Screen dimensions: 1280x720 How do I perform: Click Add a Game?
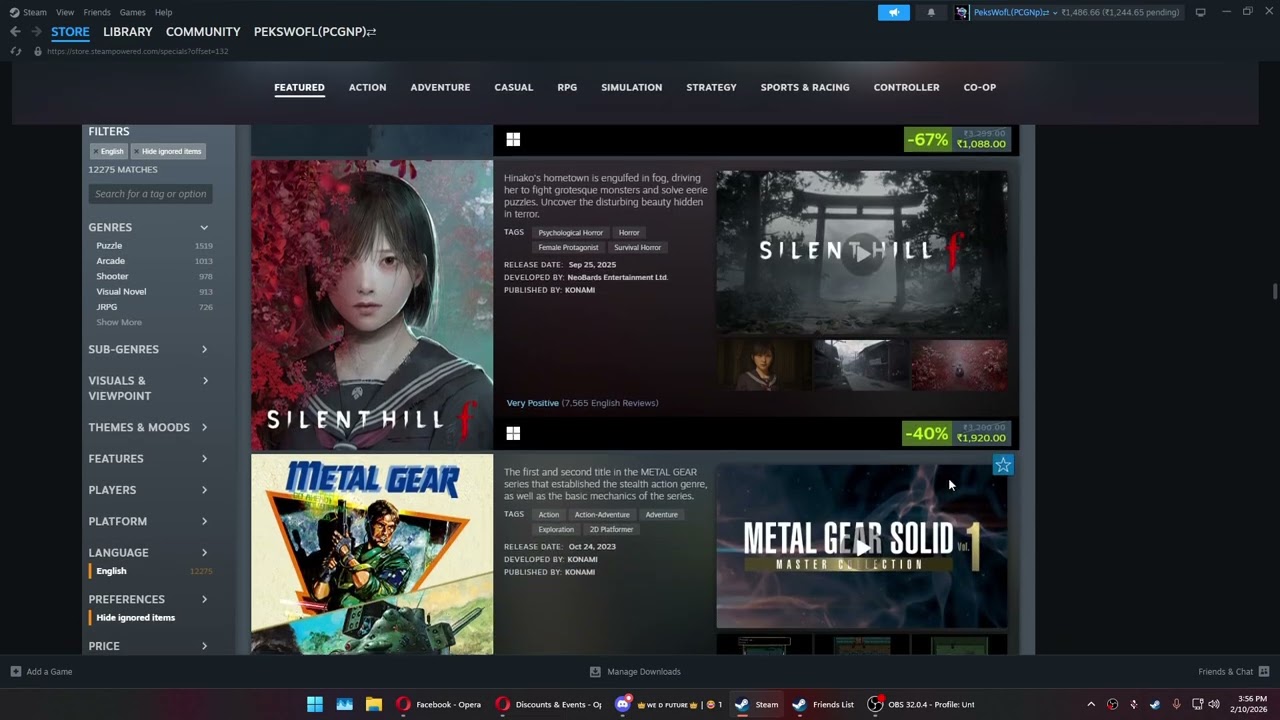(41, 672)
